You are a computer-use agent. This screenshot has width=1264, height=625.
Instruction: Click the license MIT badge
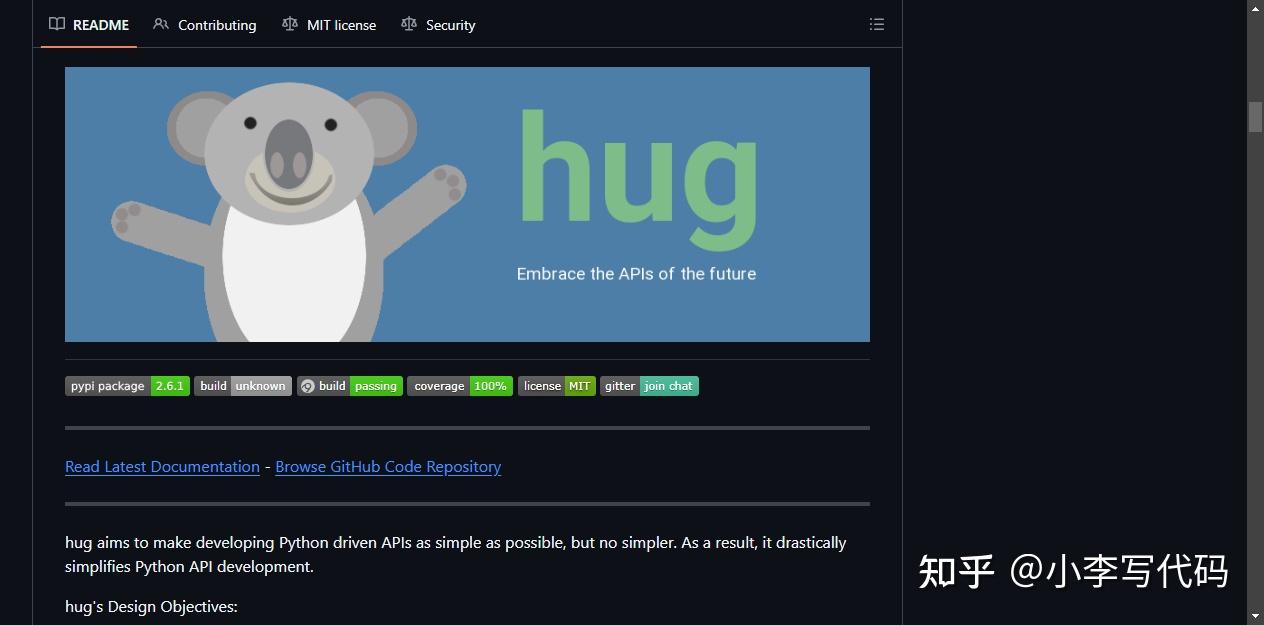pos(557,386)
